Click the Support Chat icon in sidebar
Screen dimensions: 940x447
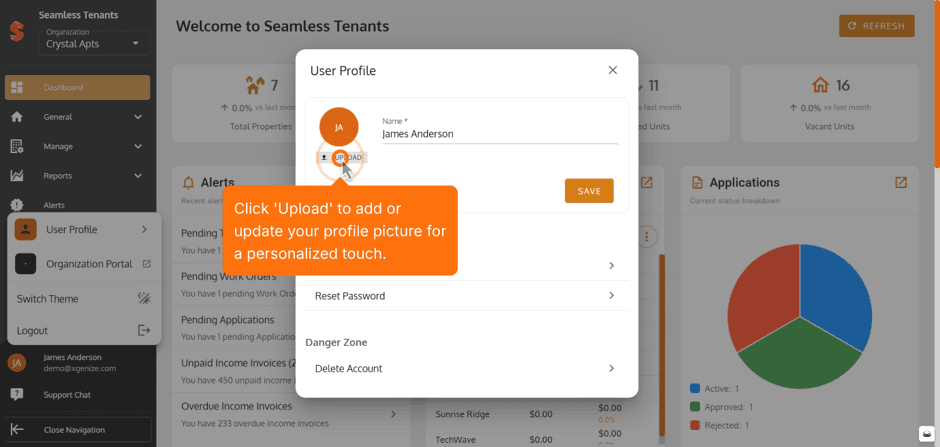(x=17, y=395)
